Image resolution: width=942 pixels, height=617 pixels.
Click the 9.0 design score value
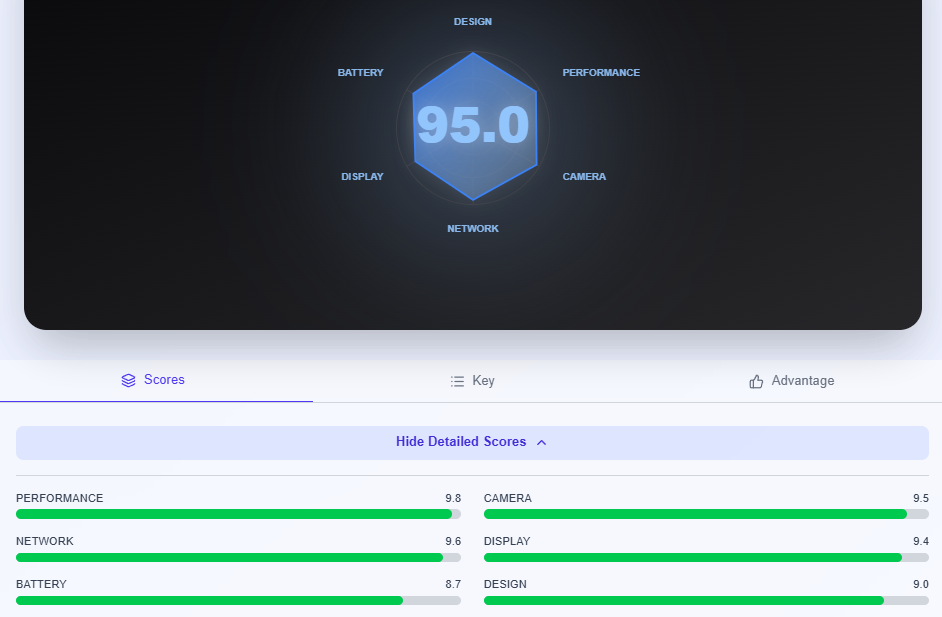[921, 585]
